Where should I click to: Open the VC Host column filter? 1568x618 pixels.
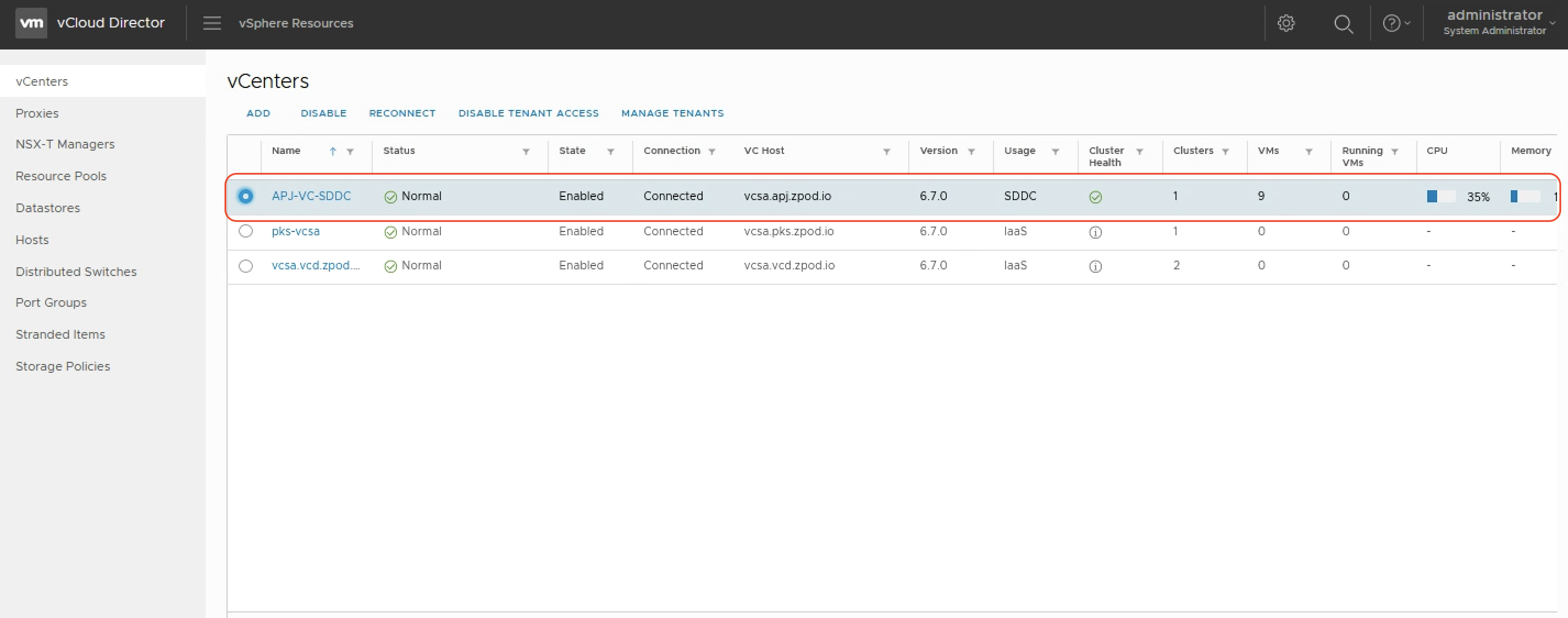click(886, 152)
